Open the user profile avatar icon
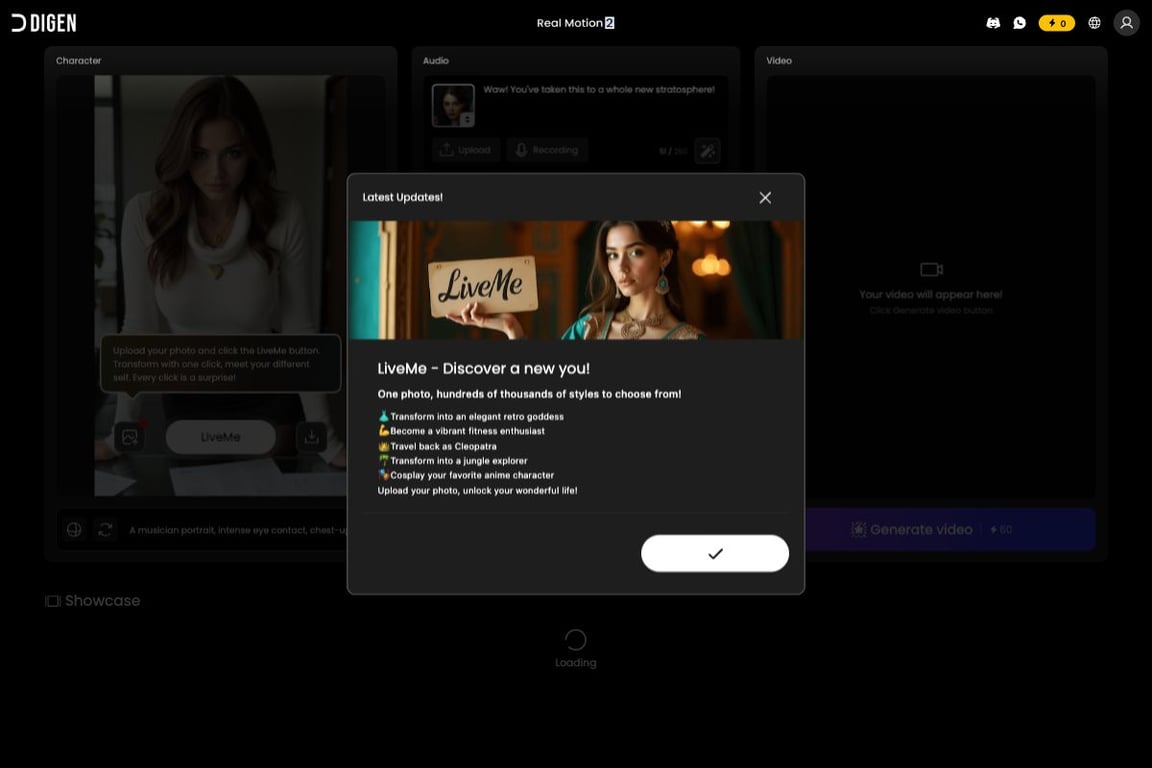 tap(1126, 23)
